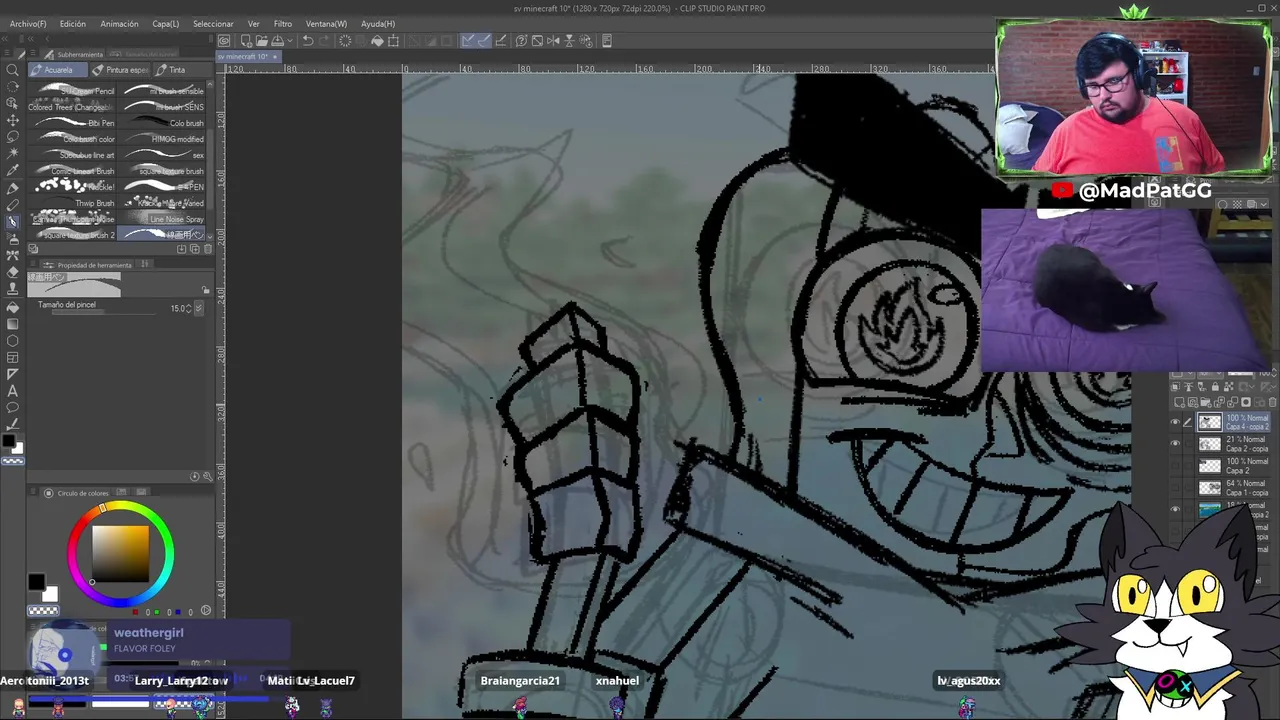
Task: Open the Filtro menu
Action: point(283,24)
